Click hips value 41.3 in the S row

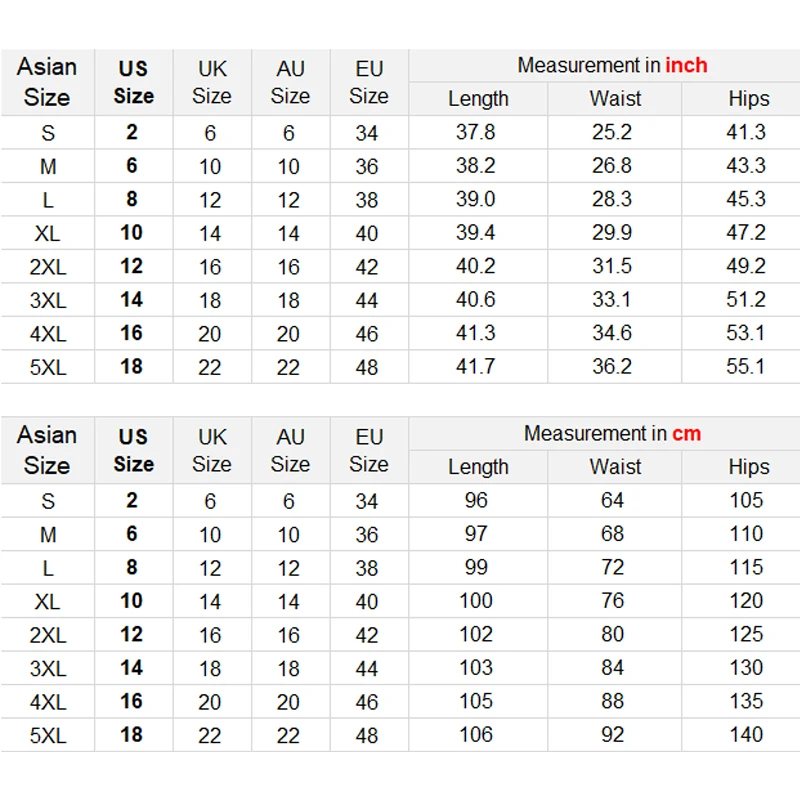(746, 132)
